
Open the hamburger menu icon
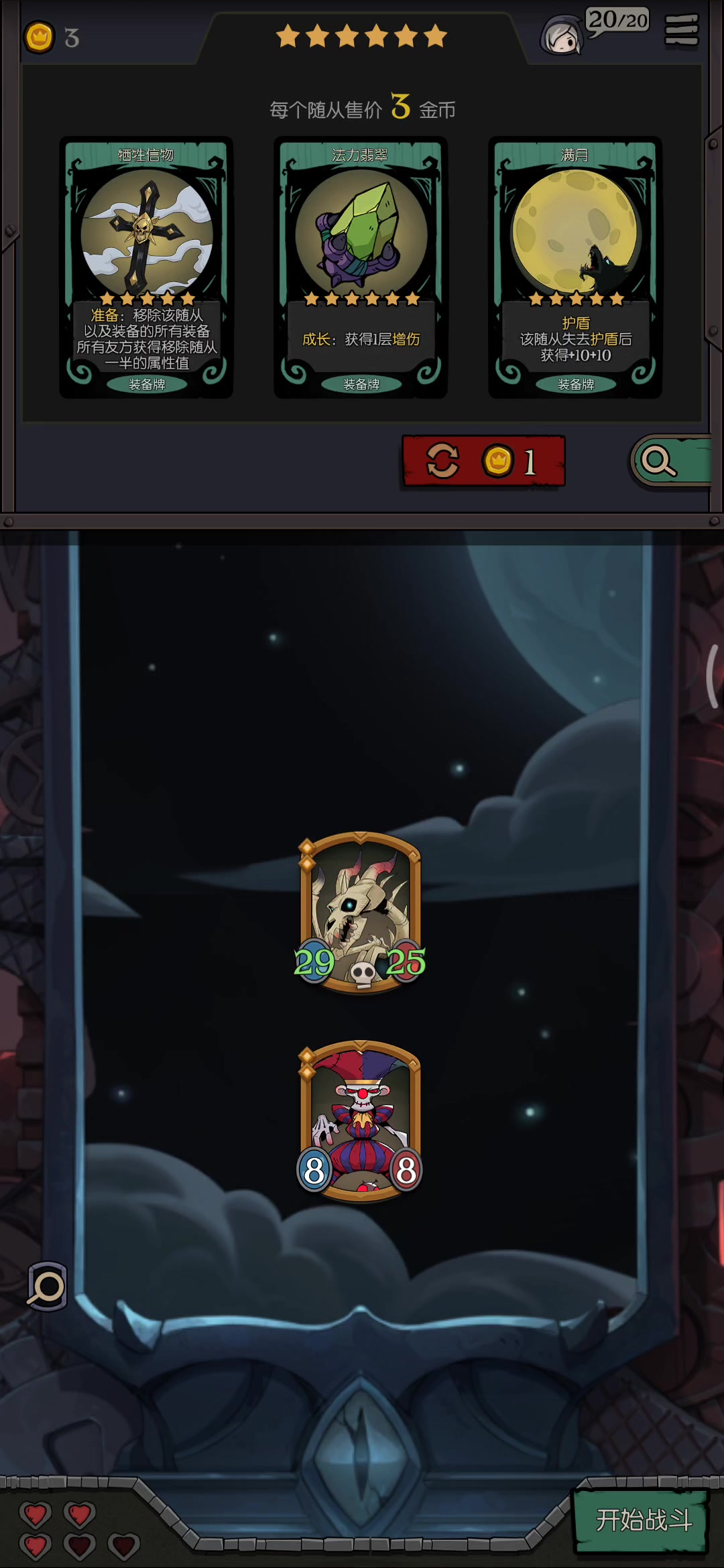coord(682,31)
